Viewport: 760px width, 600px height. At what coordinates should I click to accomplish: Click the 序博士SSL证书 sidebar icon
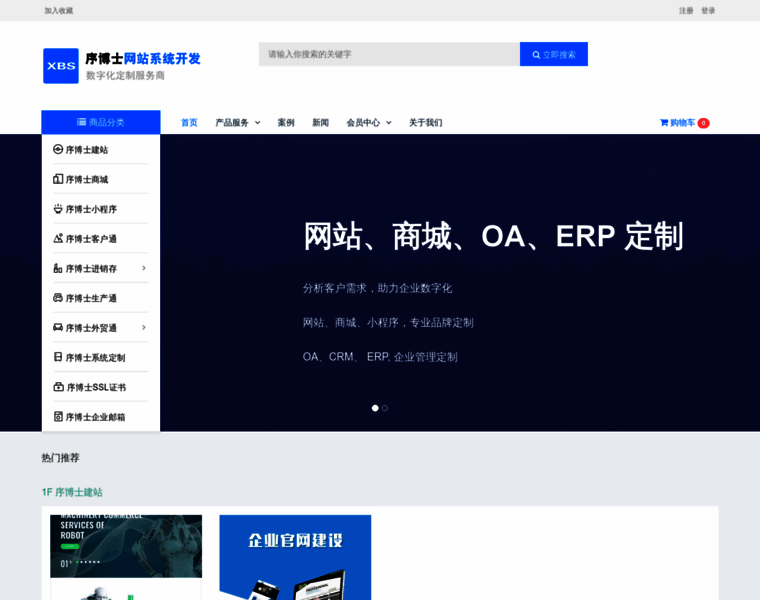point(58,387)
